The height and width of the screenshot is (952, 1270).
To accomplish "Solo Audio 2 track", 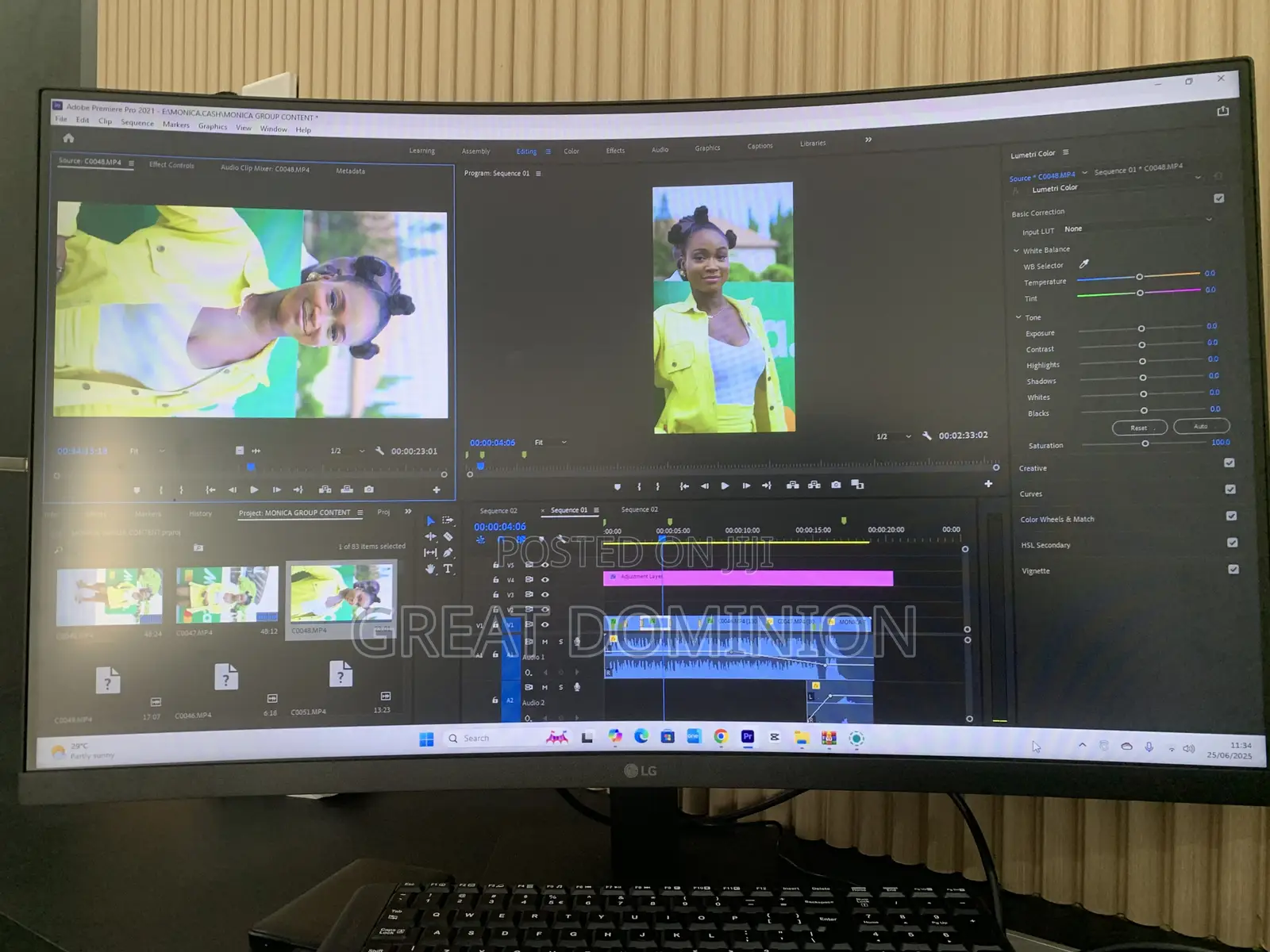I will (560, 688).
